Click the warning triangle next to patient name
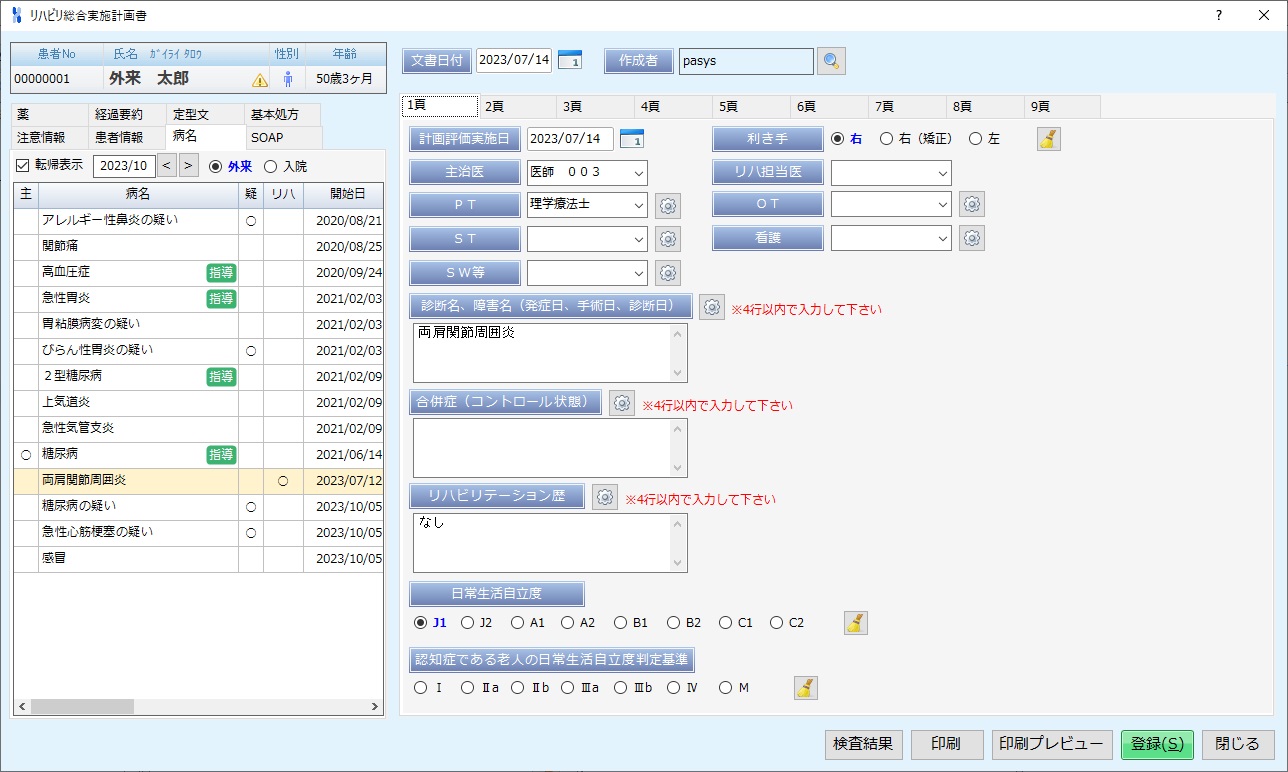 pyautogui.click(x=258, y=78)
